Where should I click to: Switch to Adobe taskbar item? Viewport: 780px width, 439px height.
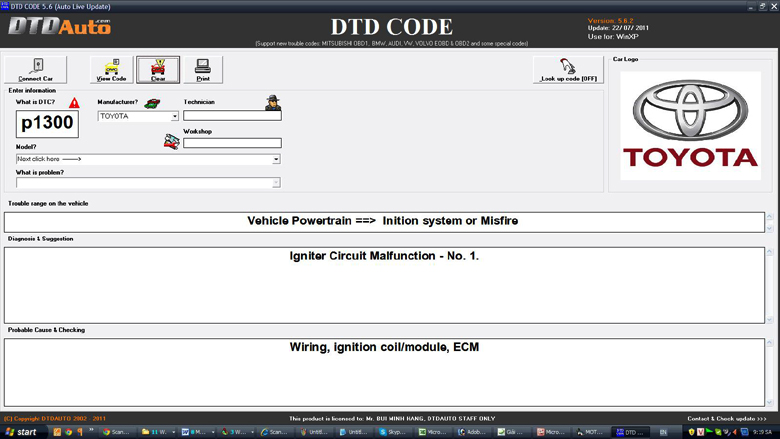coord(474,432)
